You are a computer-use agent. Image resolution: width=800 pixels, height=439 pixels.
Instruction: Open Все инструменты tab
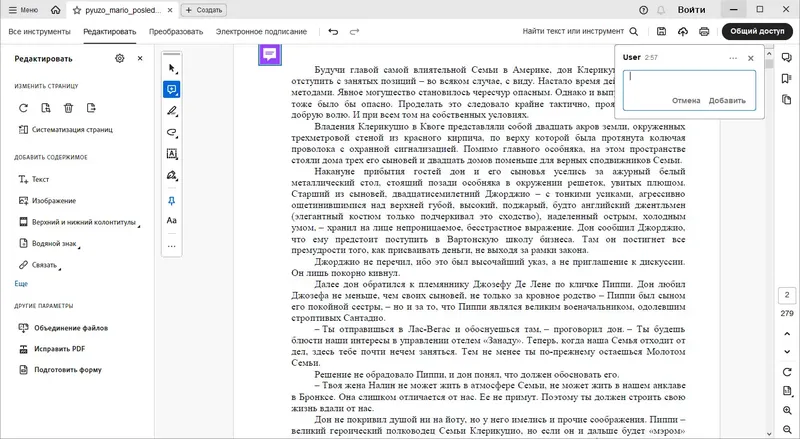(x=39, y=32)
